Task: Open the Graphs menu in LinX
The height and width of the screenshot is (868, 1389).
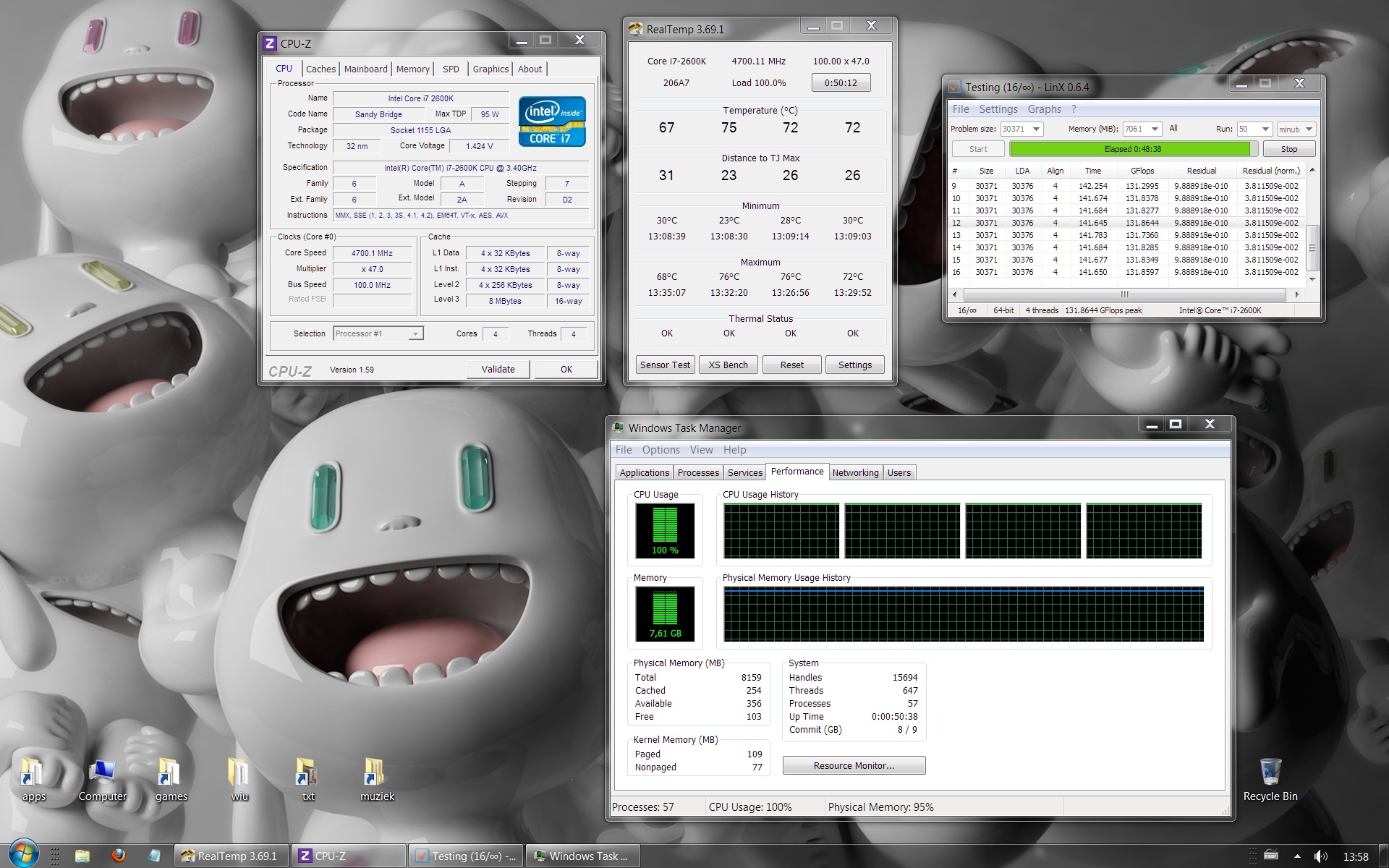Action: [x=1044, y=109]
